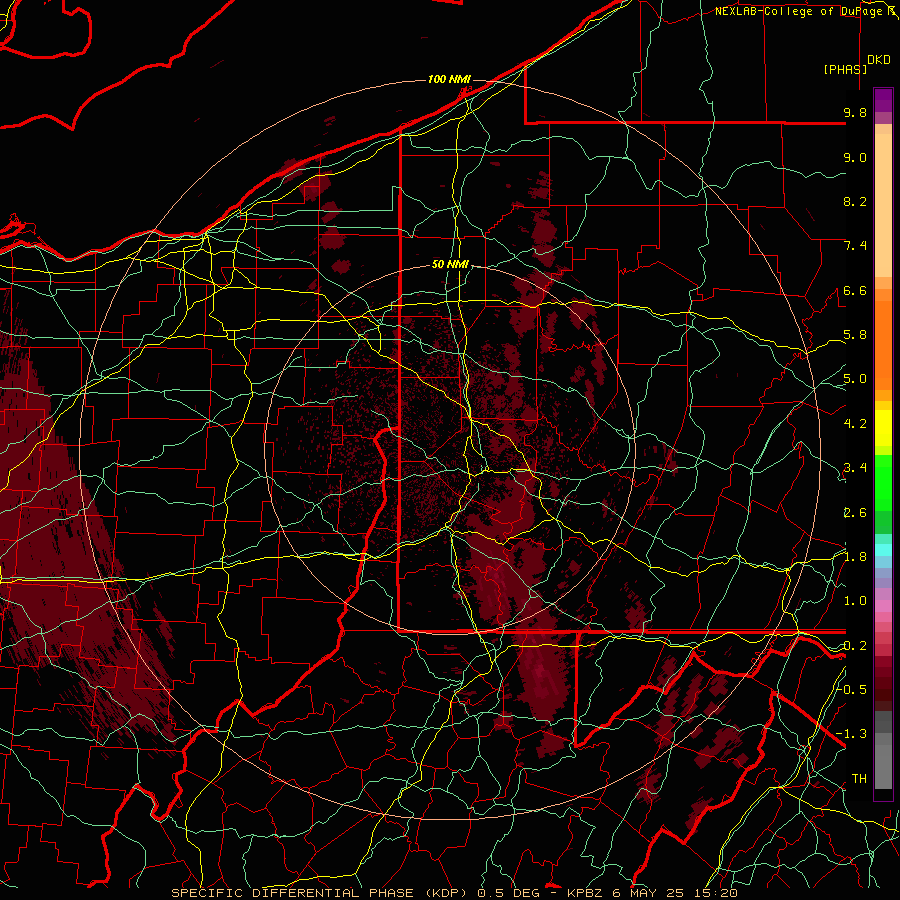The image size is (900, 900).
Task: Click the -1.3 color scale value
Action: 852,734
